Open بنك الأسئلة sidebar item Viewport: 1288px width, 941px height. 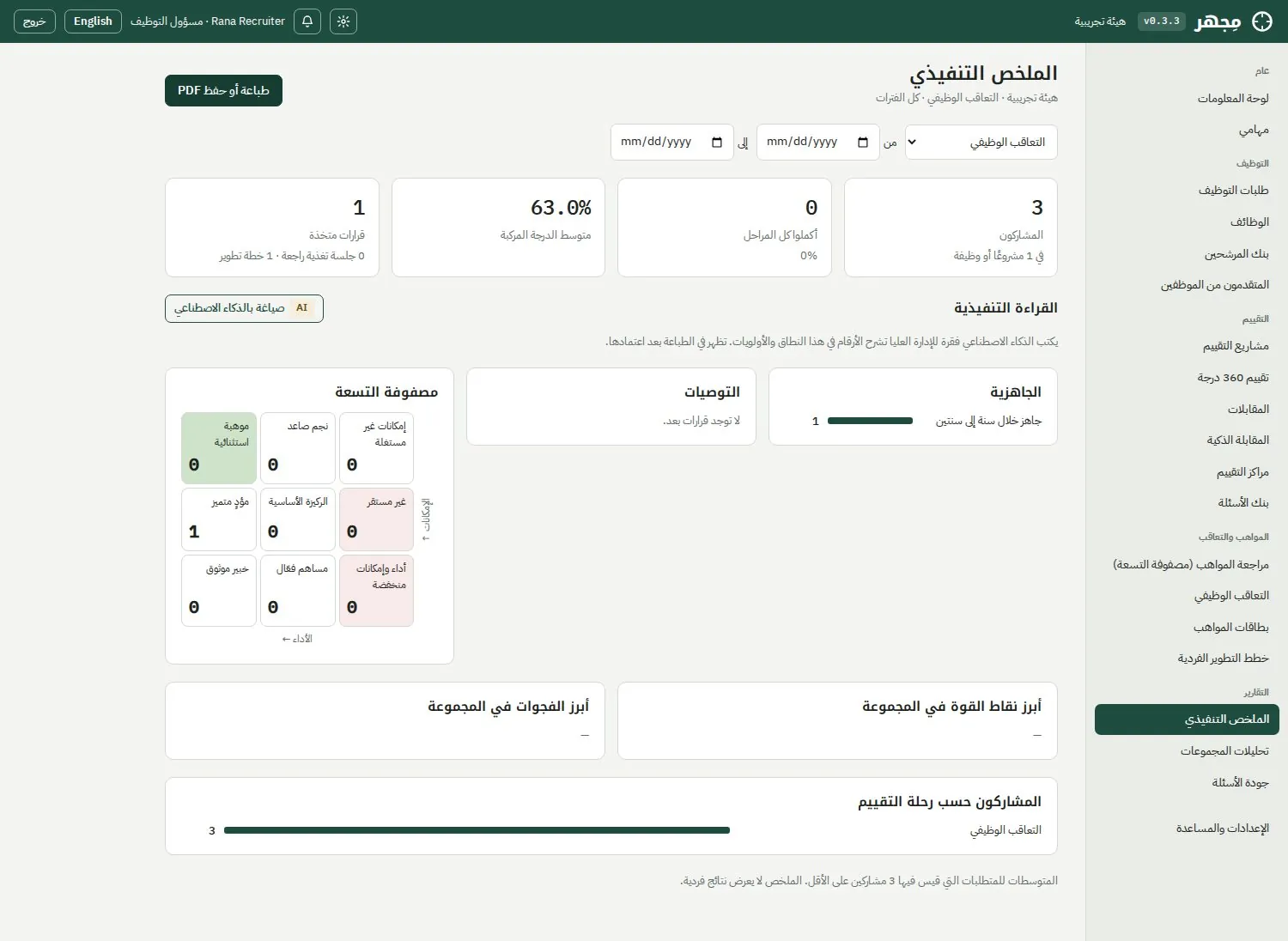coord(1187,503)
